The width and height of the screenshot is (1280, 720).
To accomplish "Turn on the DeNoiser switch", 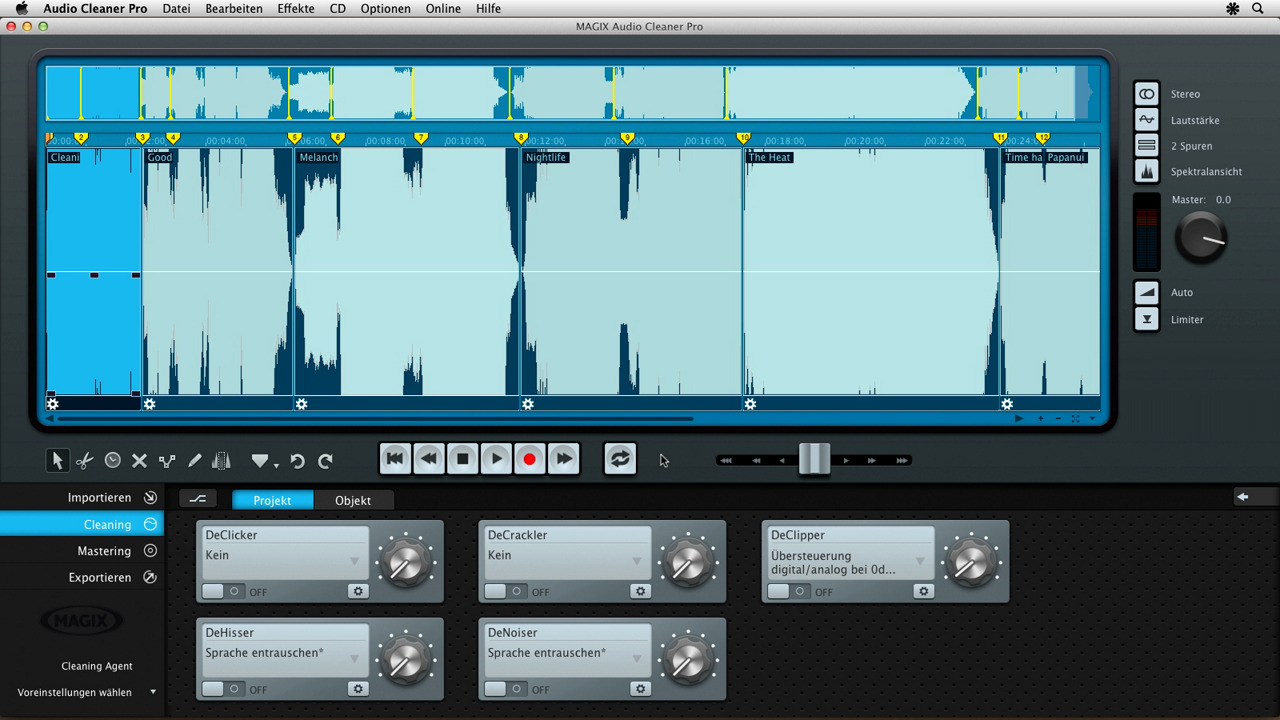I will point(507,689).
